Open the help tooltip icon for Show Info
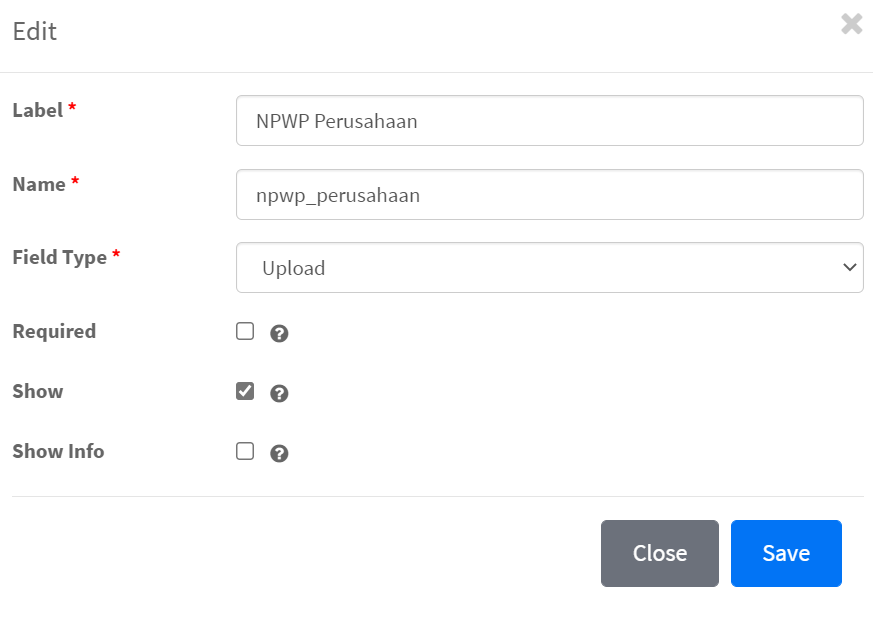 (x=279, y=453)
